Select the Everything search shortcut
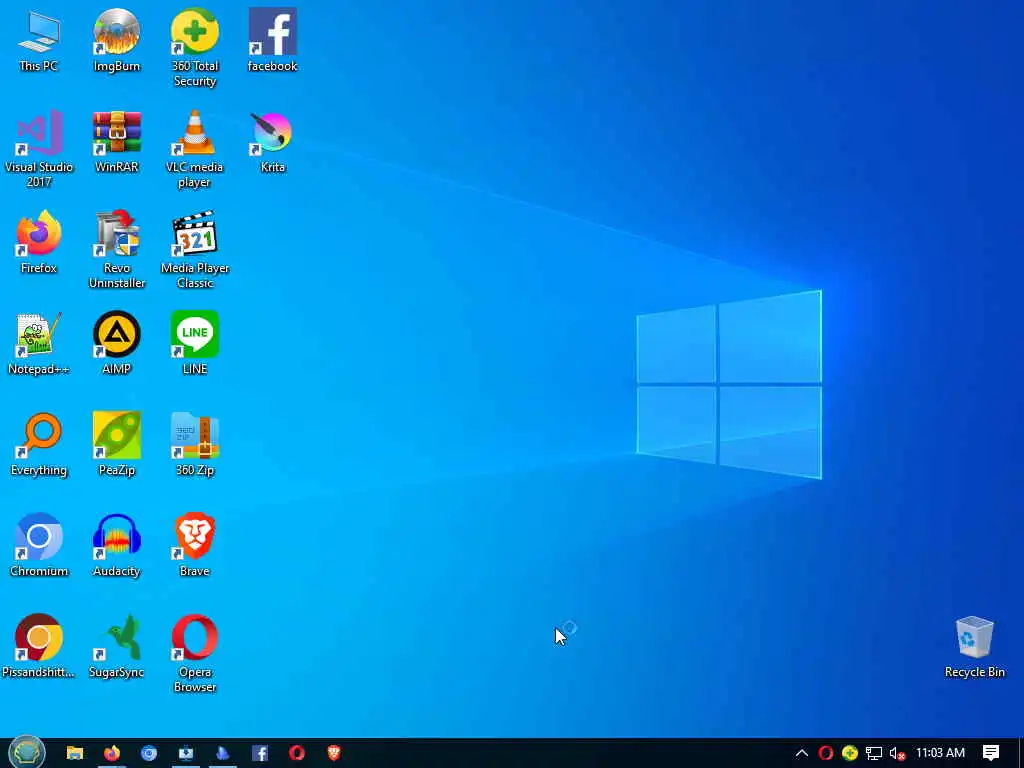Viewport: 1024px width, 768px height. (39, 445)
